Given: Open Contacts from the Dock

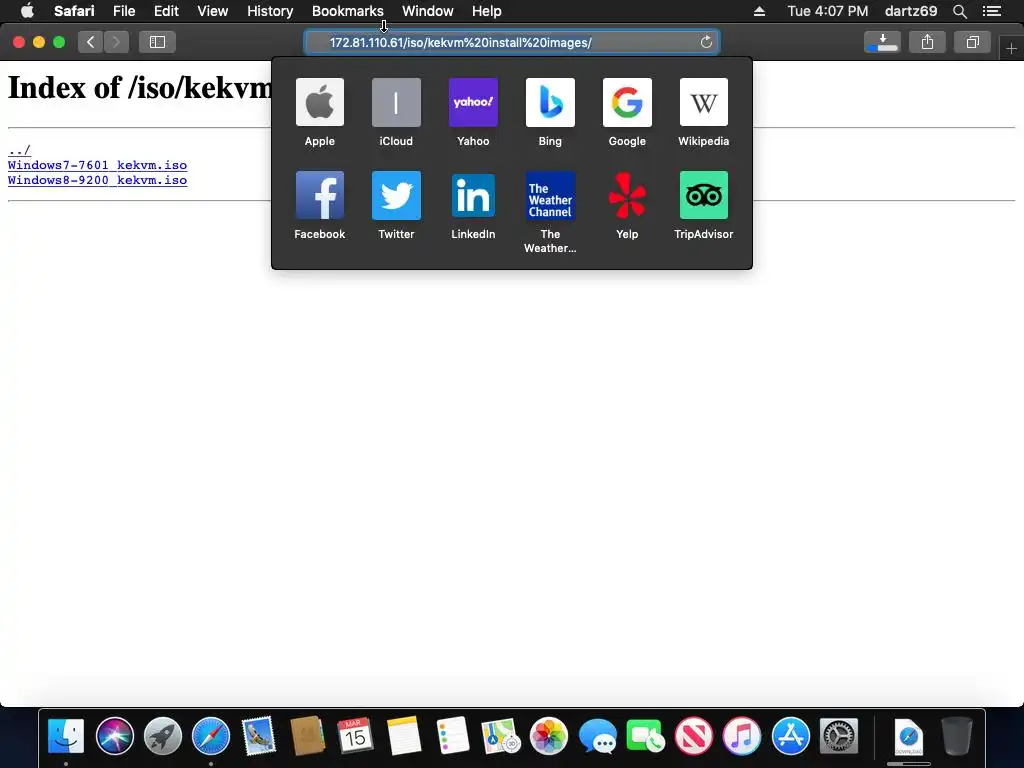Looking at the screenshot, I should click(308, 736).
